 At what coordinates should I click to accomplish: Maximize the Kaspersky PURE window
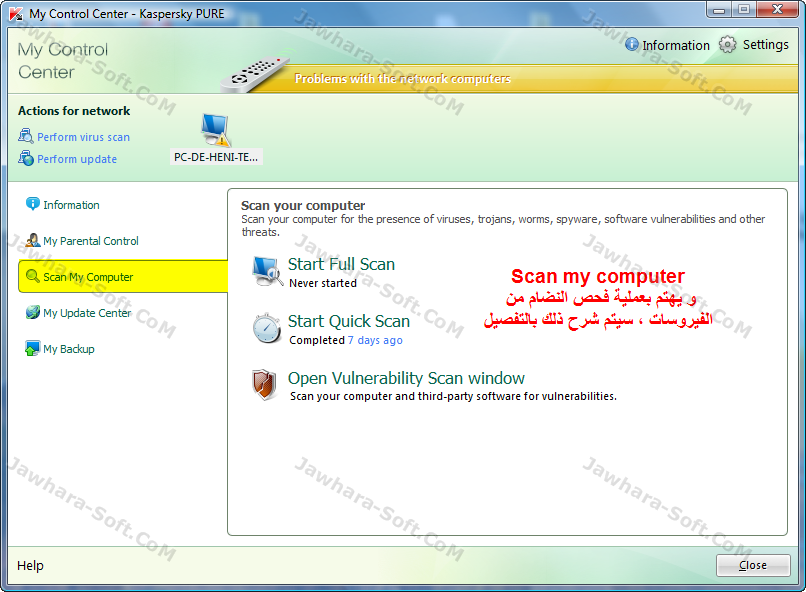point(744,10)
